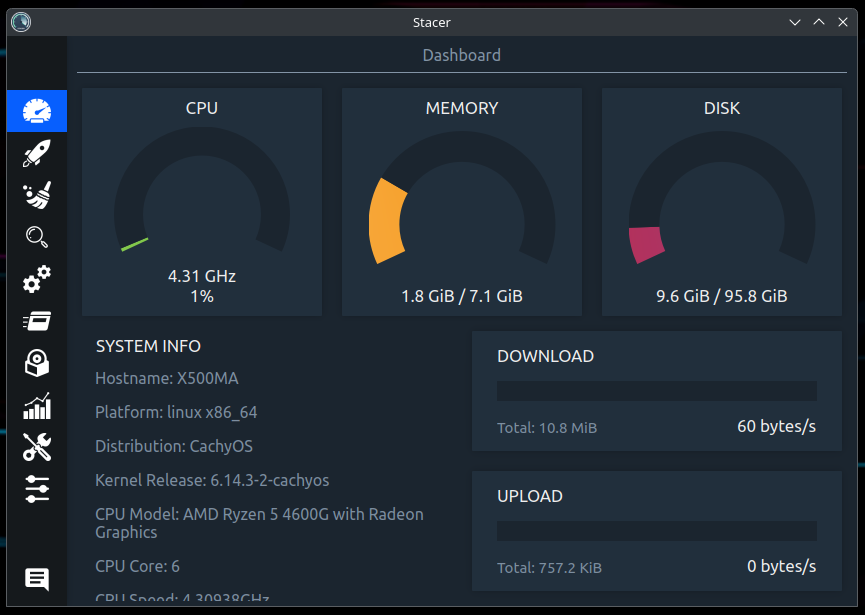Open Helpers wrench and screwdriver icon
Screen dimensions: 865x615
point(37,447)
